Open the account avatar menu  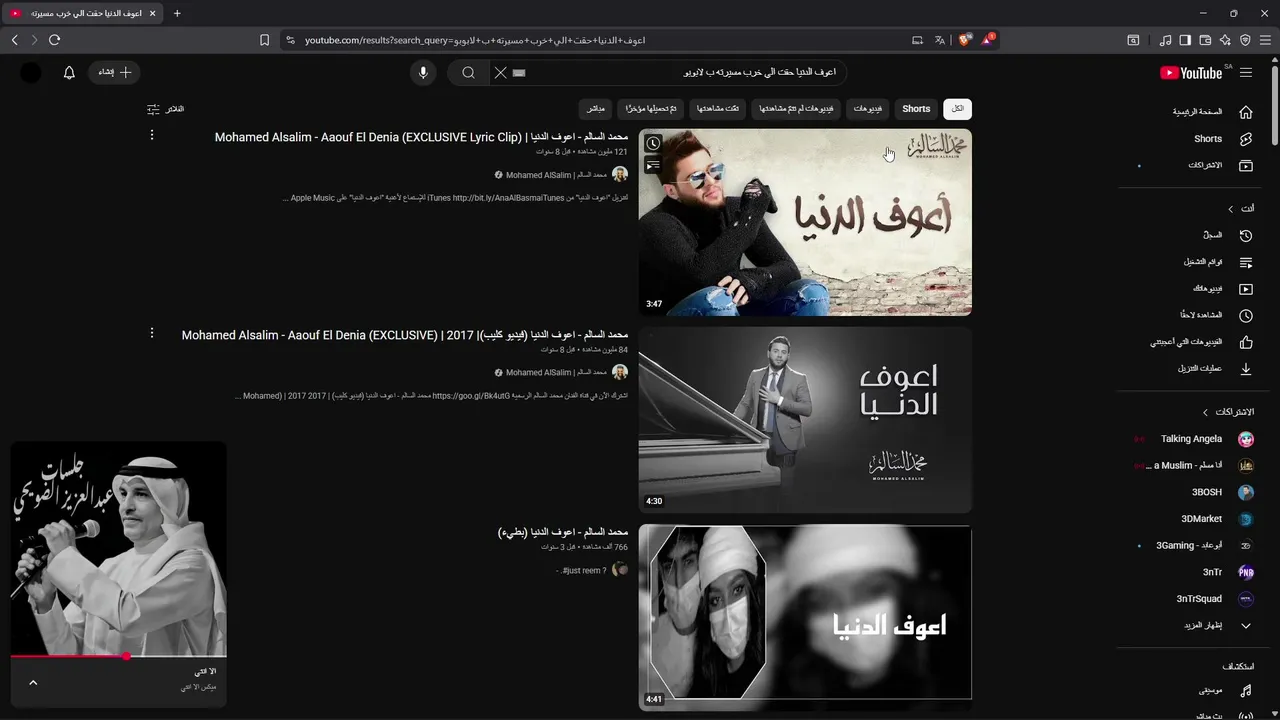pos(31,73)
